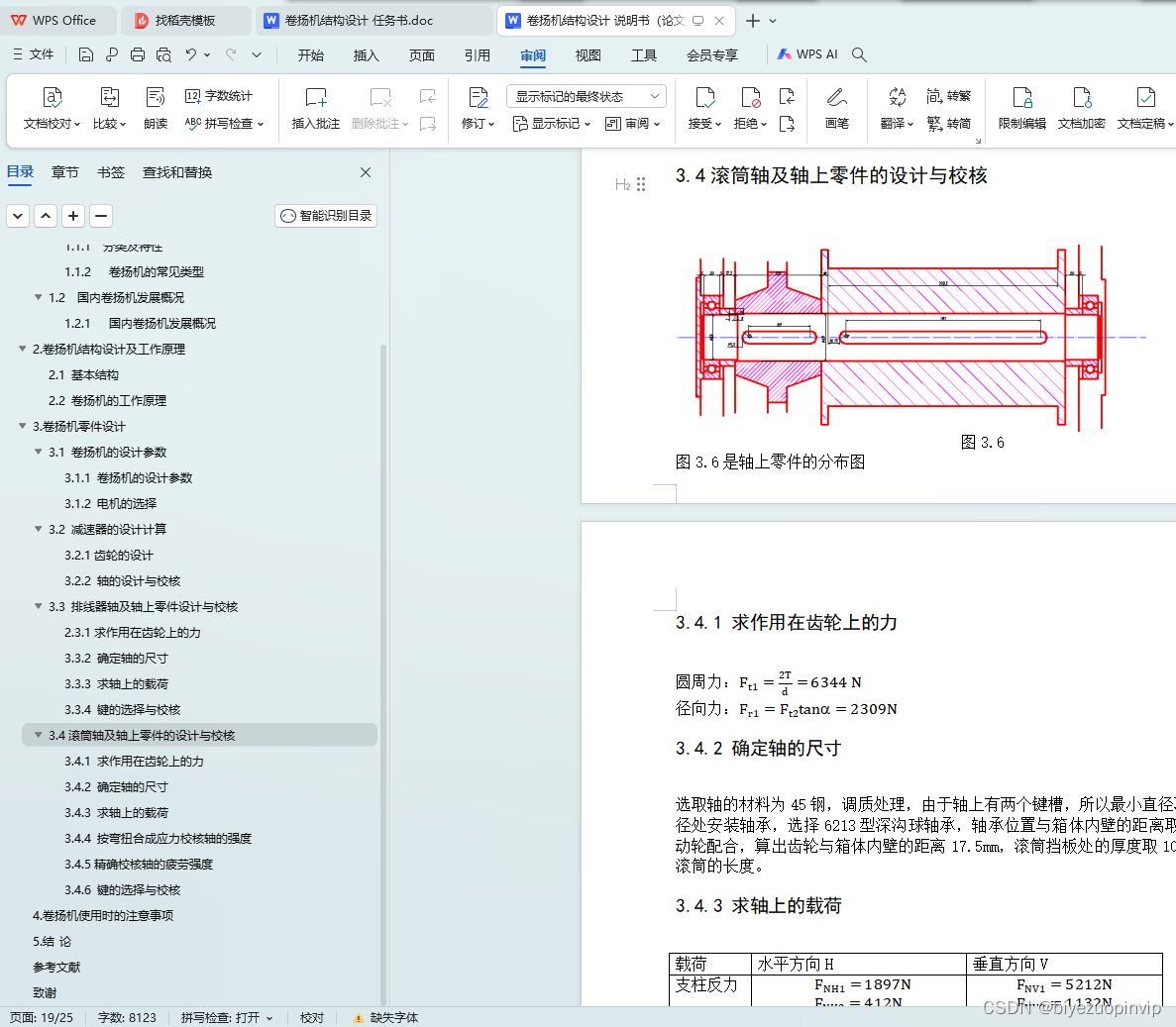
Task: Switch to the 章节 navigation tab
Action: (x=64, y=172)
